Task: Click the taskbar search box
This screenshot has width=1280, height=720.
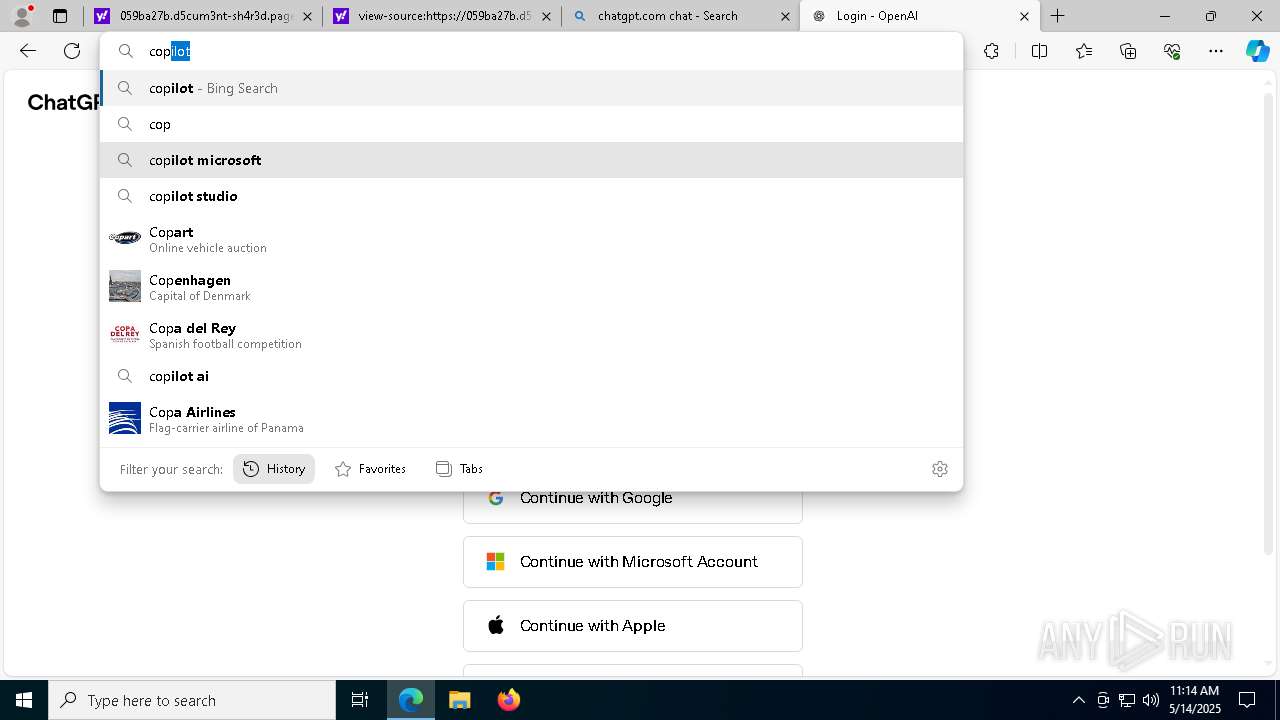Action: point(192,700)
